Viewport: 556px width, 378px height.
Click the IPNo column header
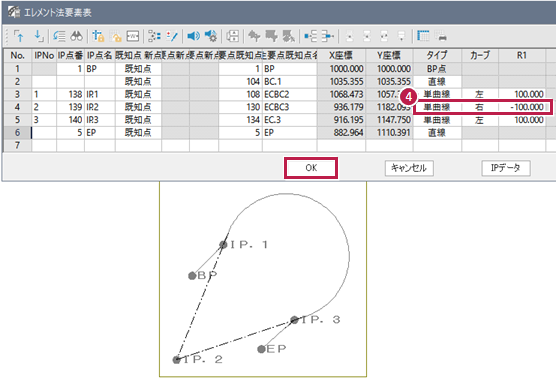[x=44, y=56]
